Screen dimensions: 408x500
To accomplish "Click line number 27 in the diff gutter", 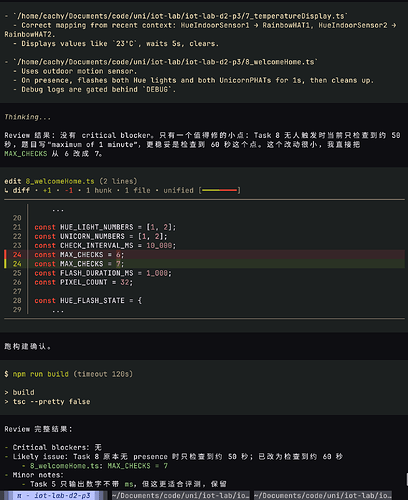I will click(17, 291).
